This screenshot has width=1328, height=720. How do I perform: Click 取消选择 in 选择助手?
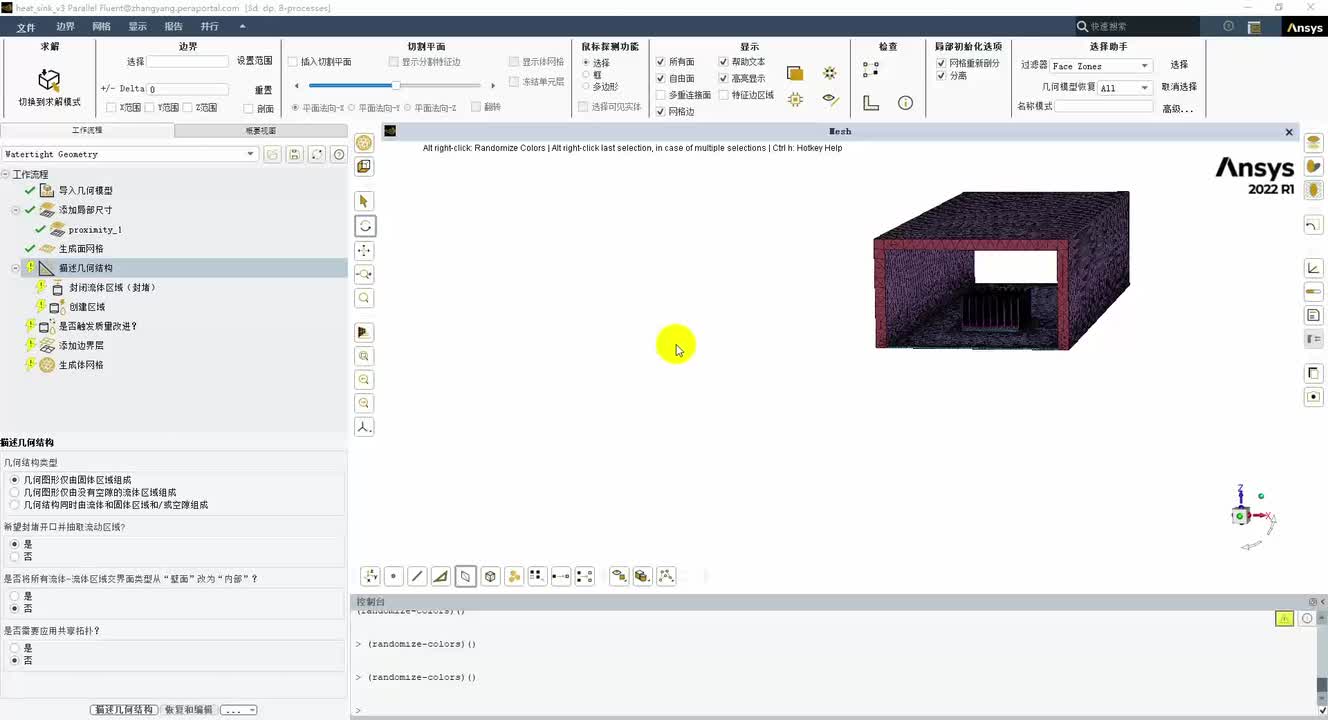click(1179, 87)
